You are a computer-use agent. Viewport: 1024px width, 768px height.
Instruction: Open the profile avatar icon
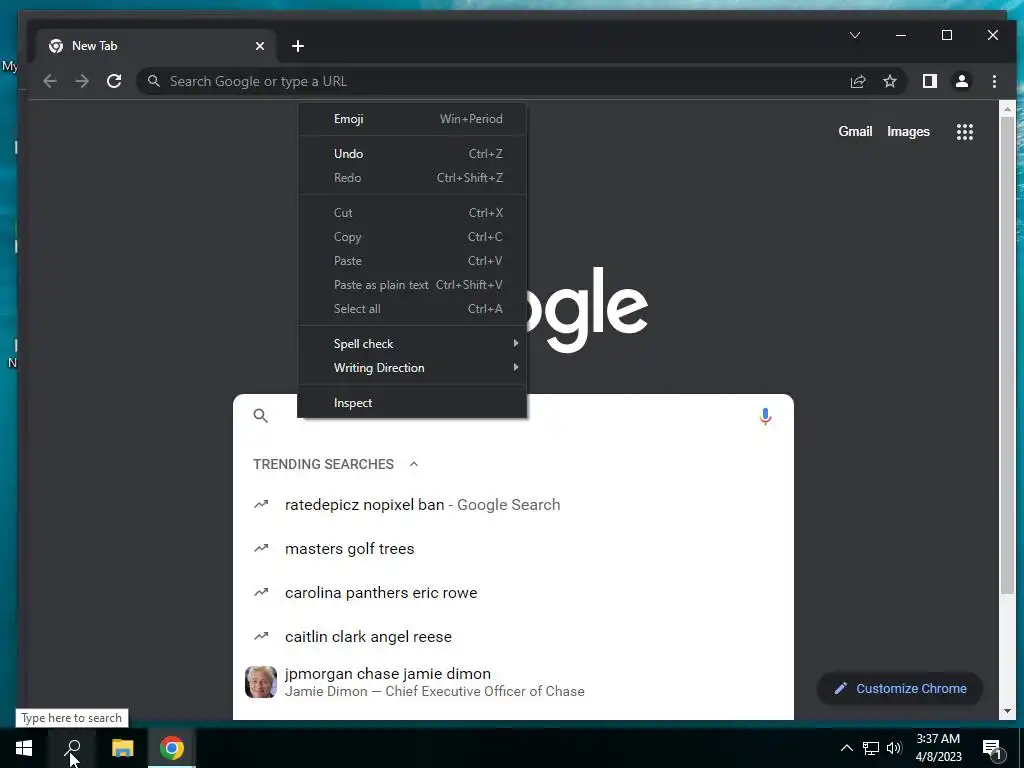[x=962, y=81]
